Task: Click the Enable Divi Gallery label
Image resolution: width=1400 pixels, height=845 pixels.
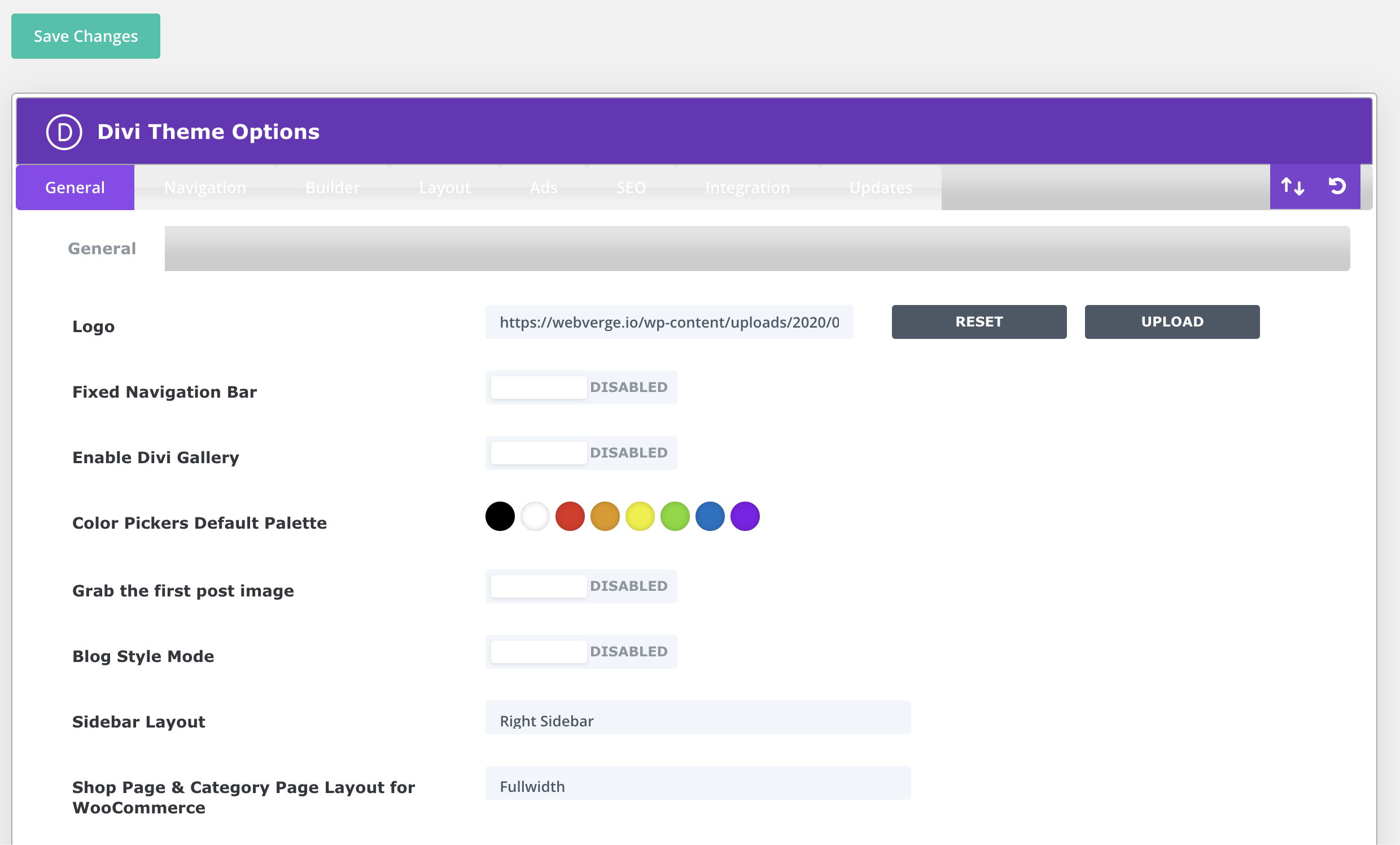Action: point(156,458)
